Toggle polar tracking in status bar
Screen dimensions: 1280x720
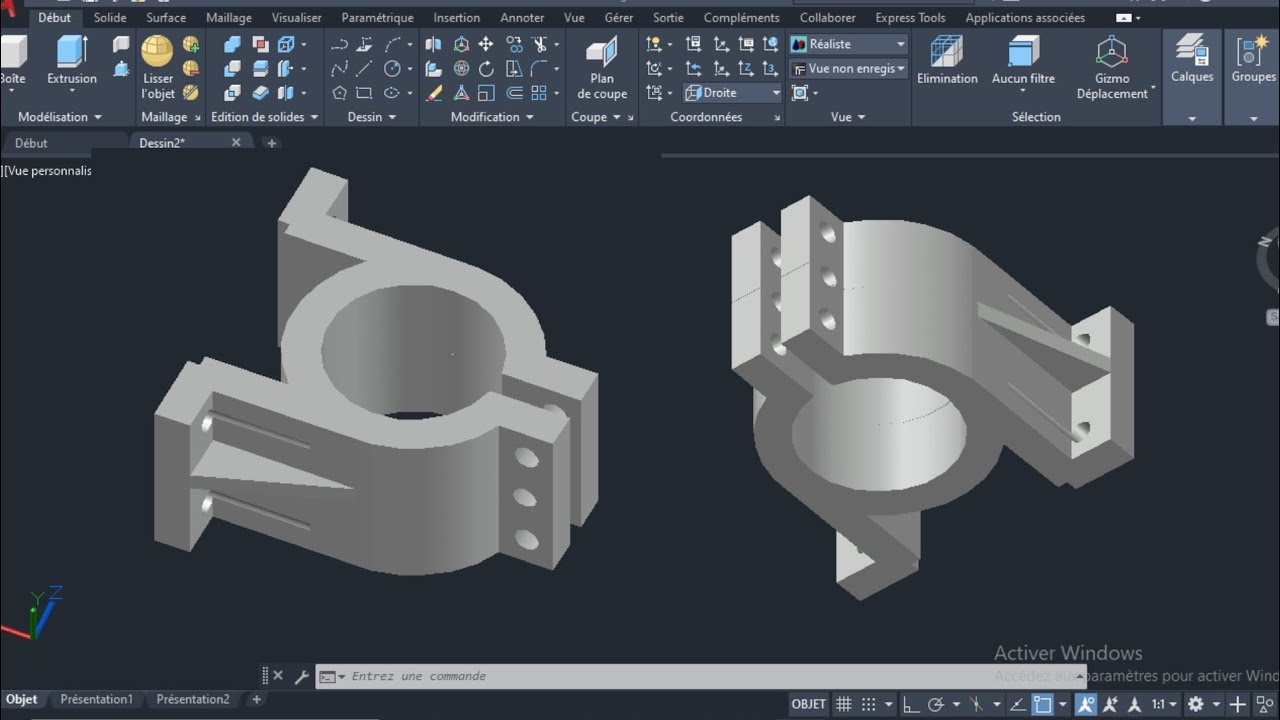pyautogui.click(x=936, y=704)
